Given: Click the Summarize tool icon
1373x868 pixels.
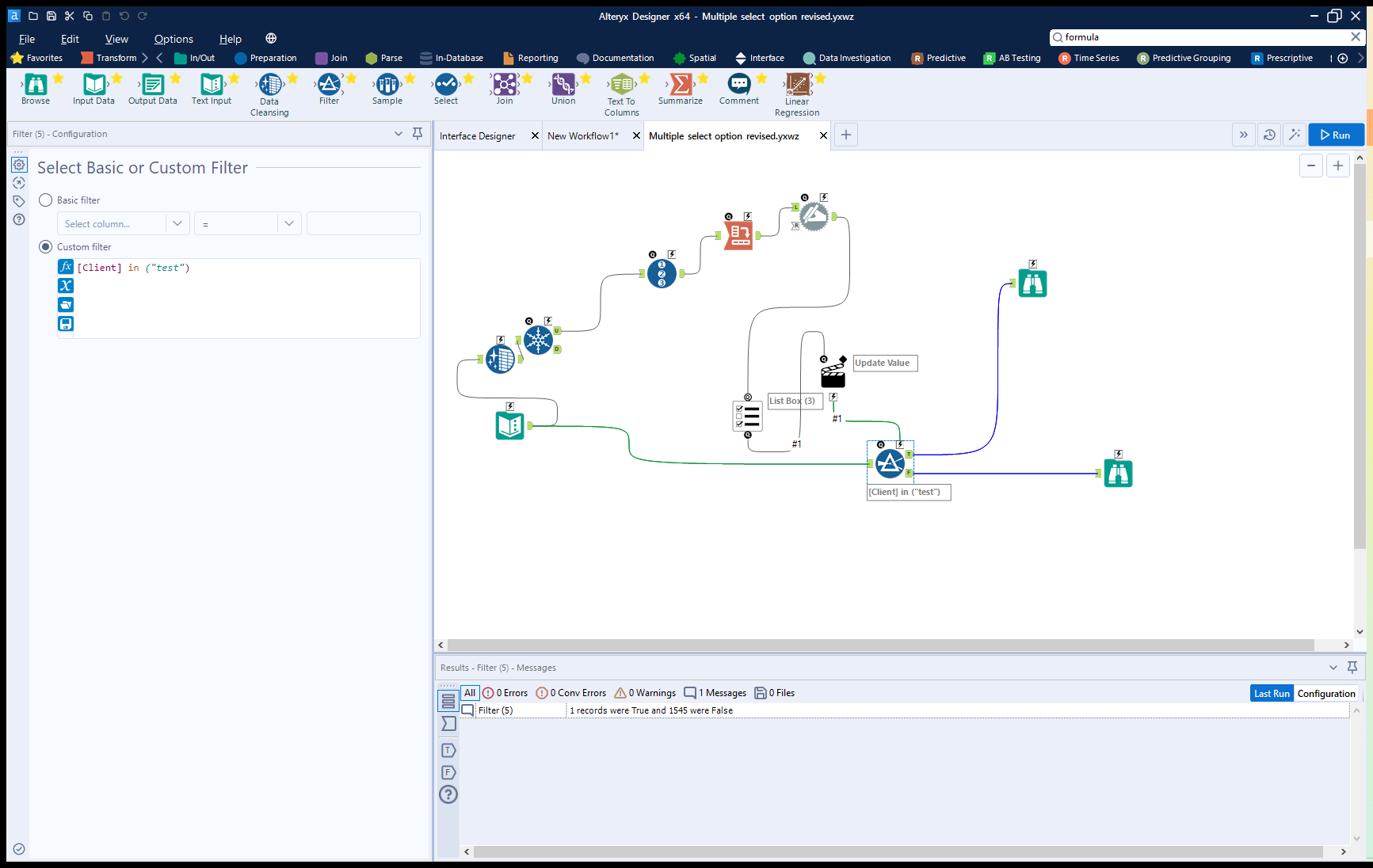Looking at the screenshot, I should (680, 85).
